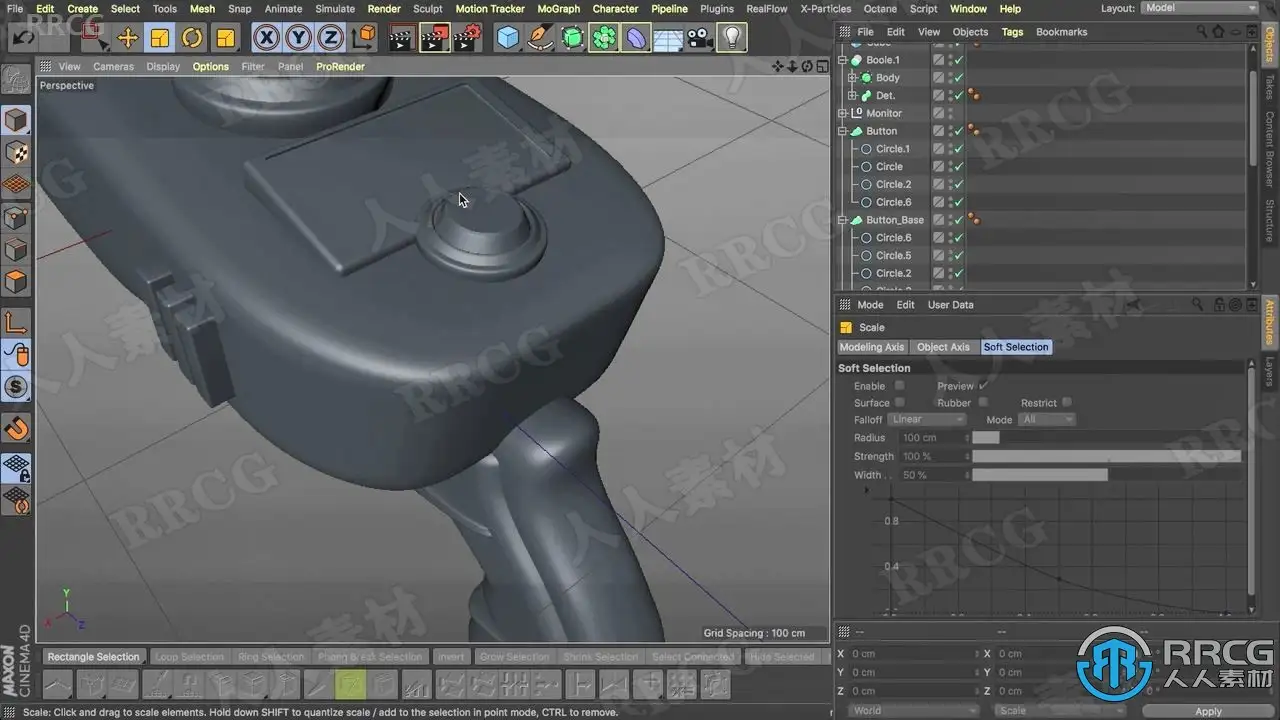The width and height of the screenshot is (1280, 720).
Task: Switch to the Object Axis tab
Action: pyautogui.click(x=943, y=347)
